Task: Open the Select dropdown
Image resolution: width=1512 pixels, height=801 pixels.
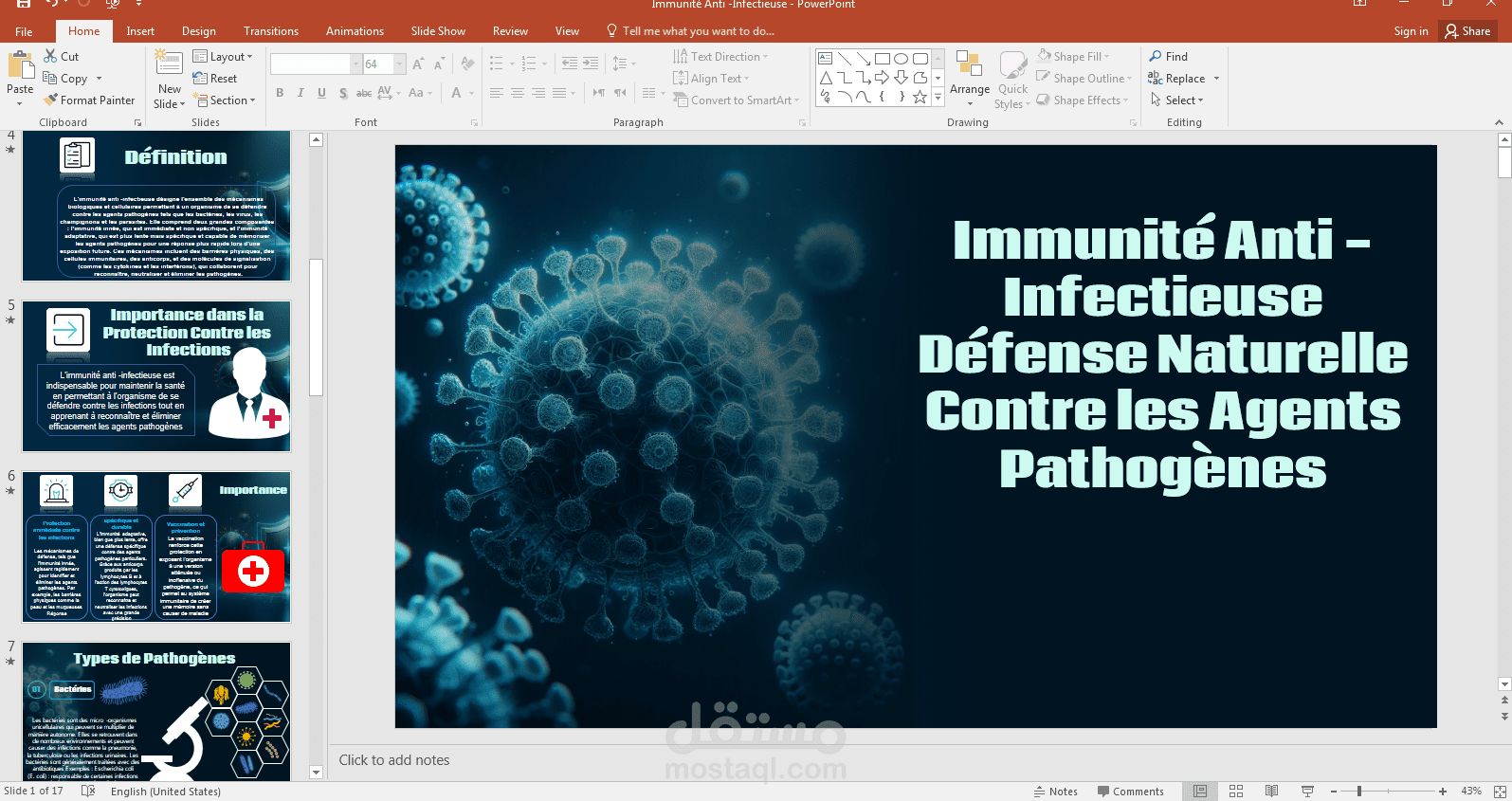Action: [x=1176, y=100]
